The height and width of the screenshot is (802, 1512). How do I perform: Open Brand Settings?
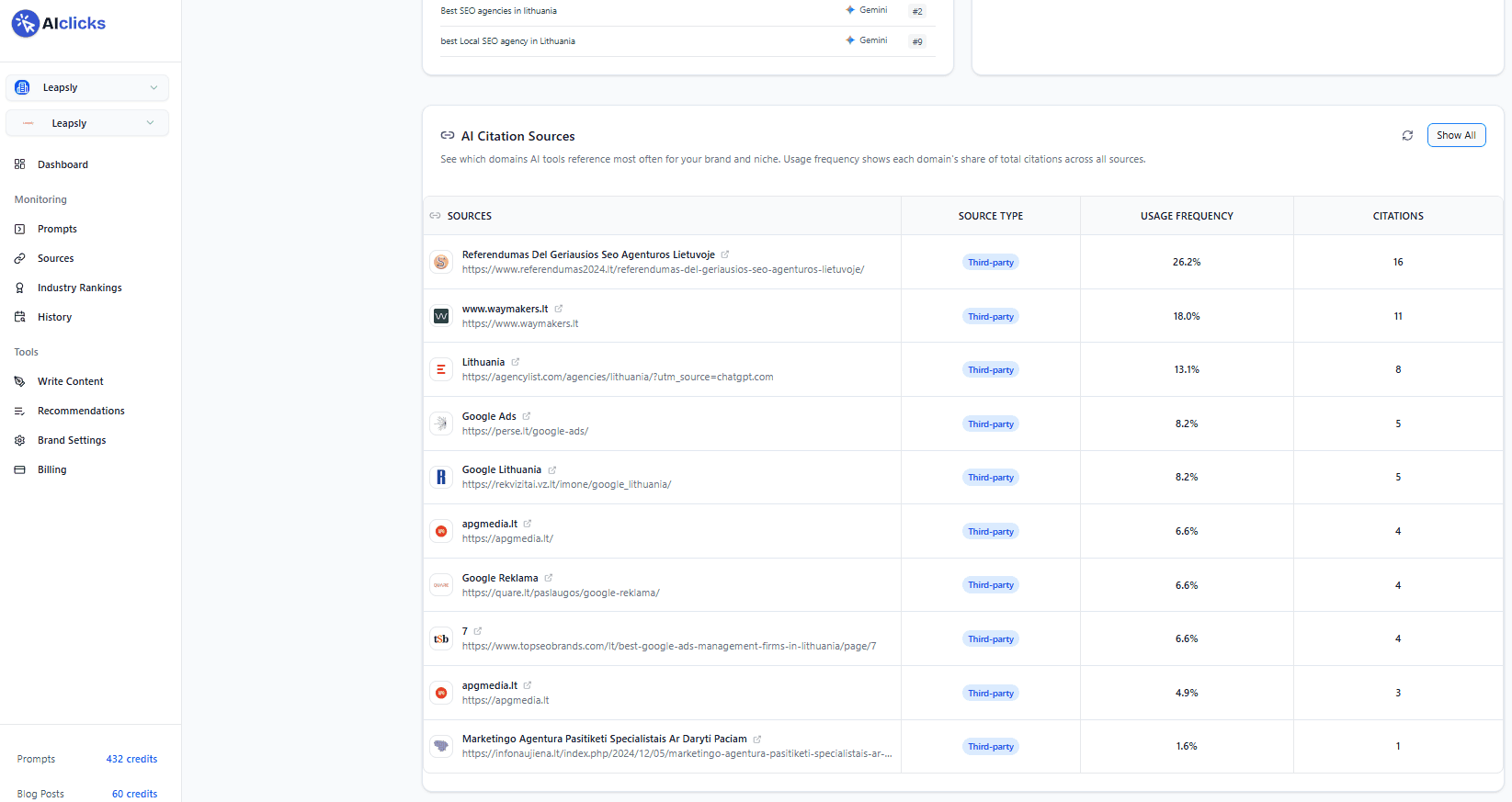coord(72,440)
